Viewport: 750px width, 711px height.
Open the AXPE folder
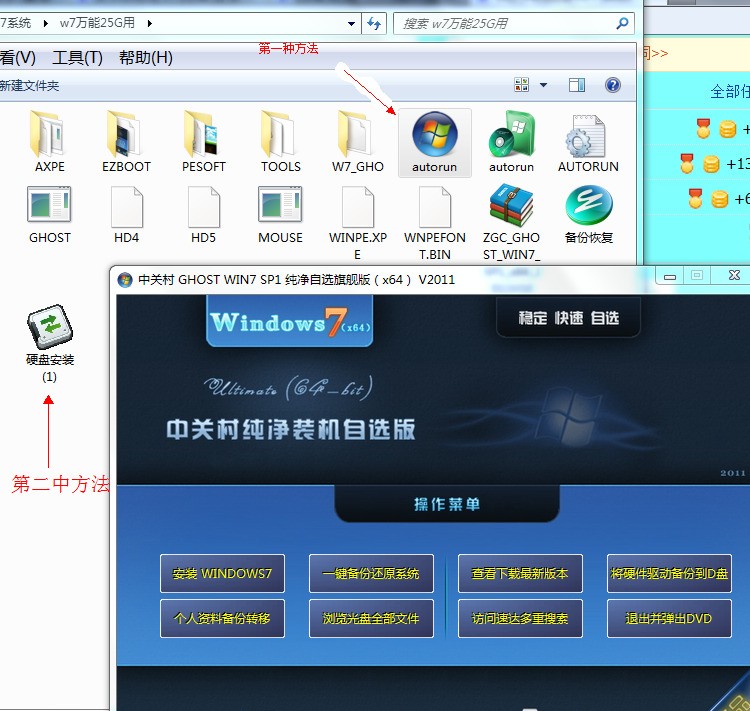[49, 142]
